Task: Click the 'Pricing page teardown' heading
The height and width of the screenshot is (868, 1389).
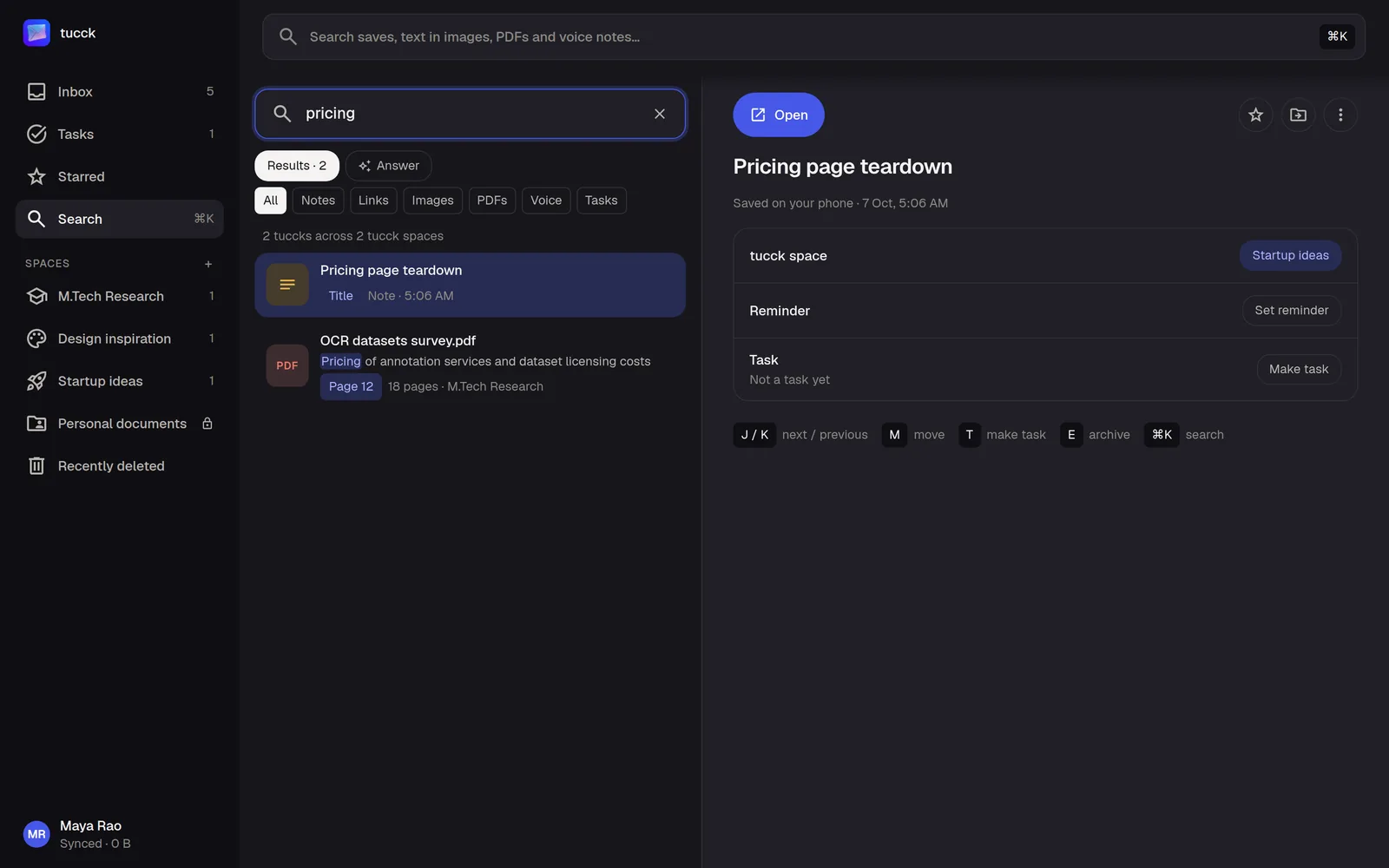Action: click(842, 167)
